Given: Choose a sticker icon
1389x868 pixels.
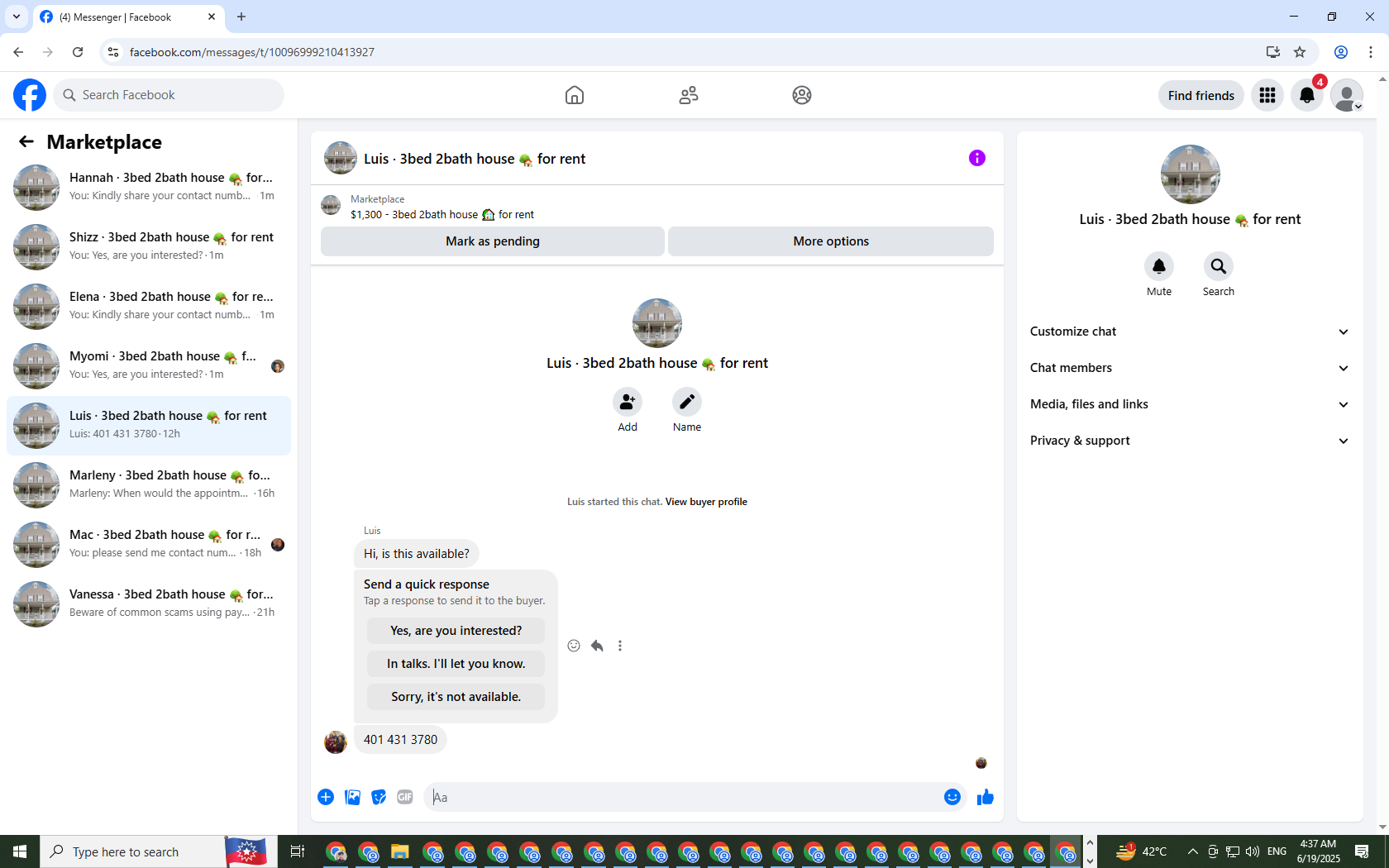Looking at the screenshot, I should point(379,797).
